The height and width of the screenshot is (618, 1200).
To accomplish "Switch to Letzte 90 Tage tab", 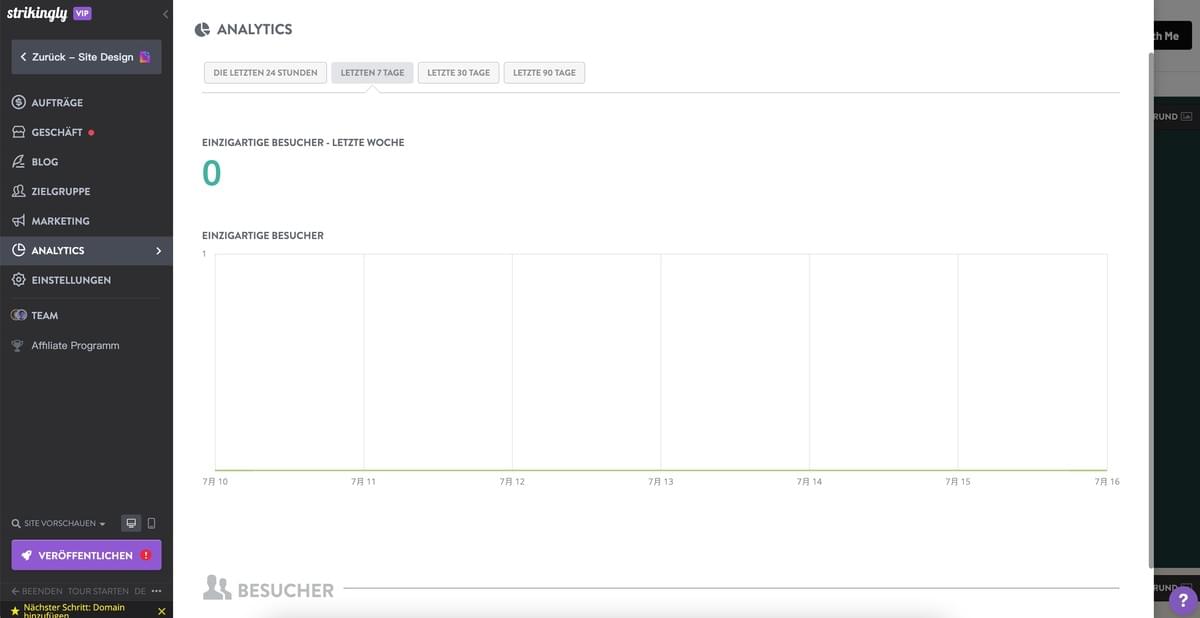I will click(544, 73).
